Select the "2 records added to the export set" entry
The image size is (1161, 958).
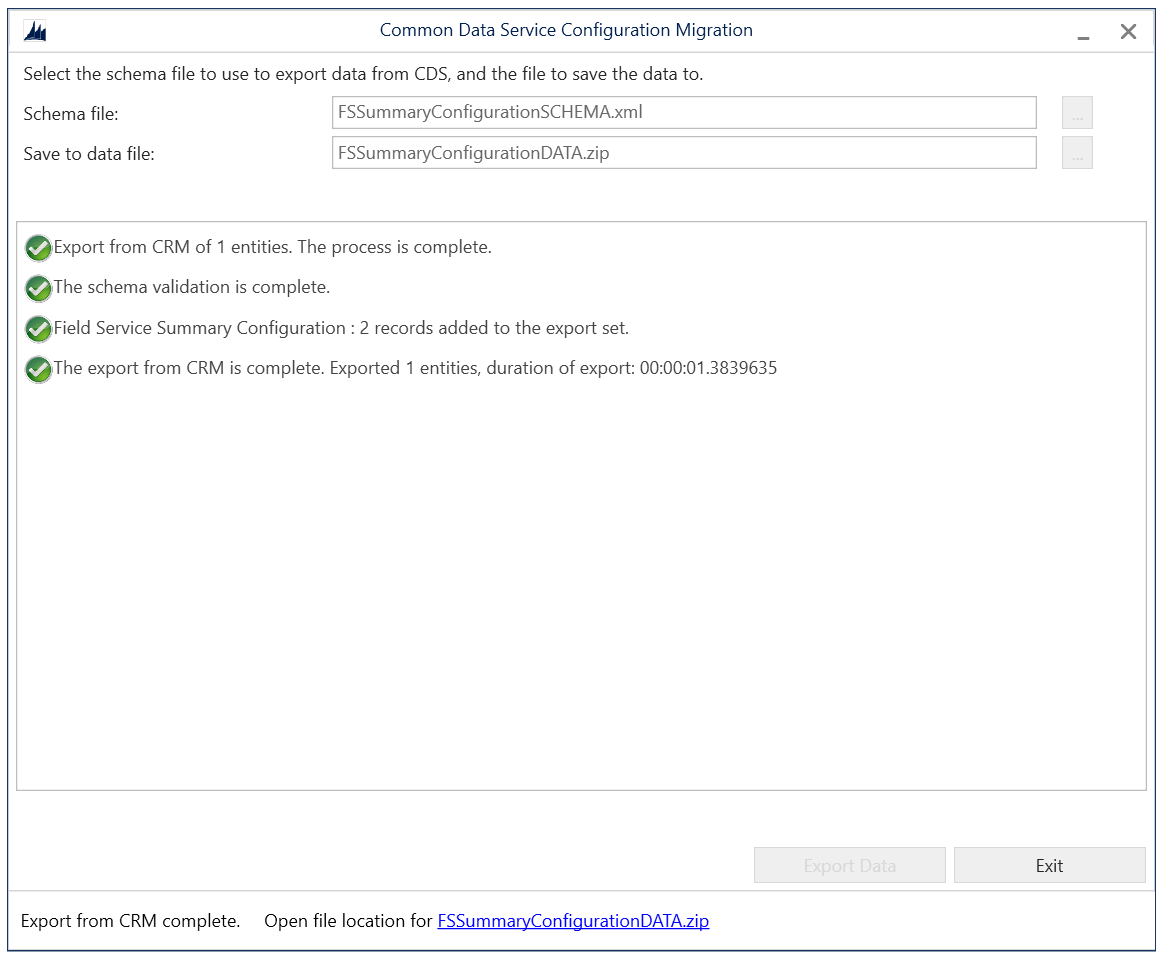(x=341, y=328)
